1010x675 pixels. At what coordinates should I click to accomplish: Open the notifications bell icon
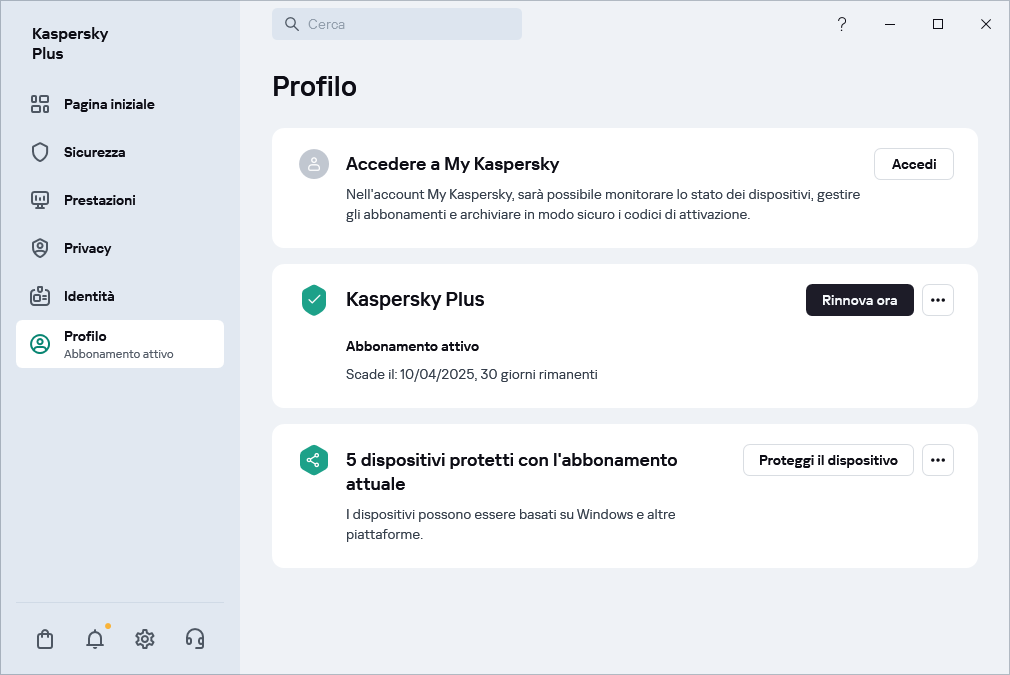[x=95, y=639]
